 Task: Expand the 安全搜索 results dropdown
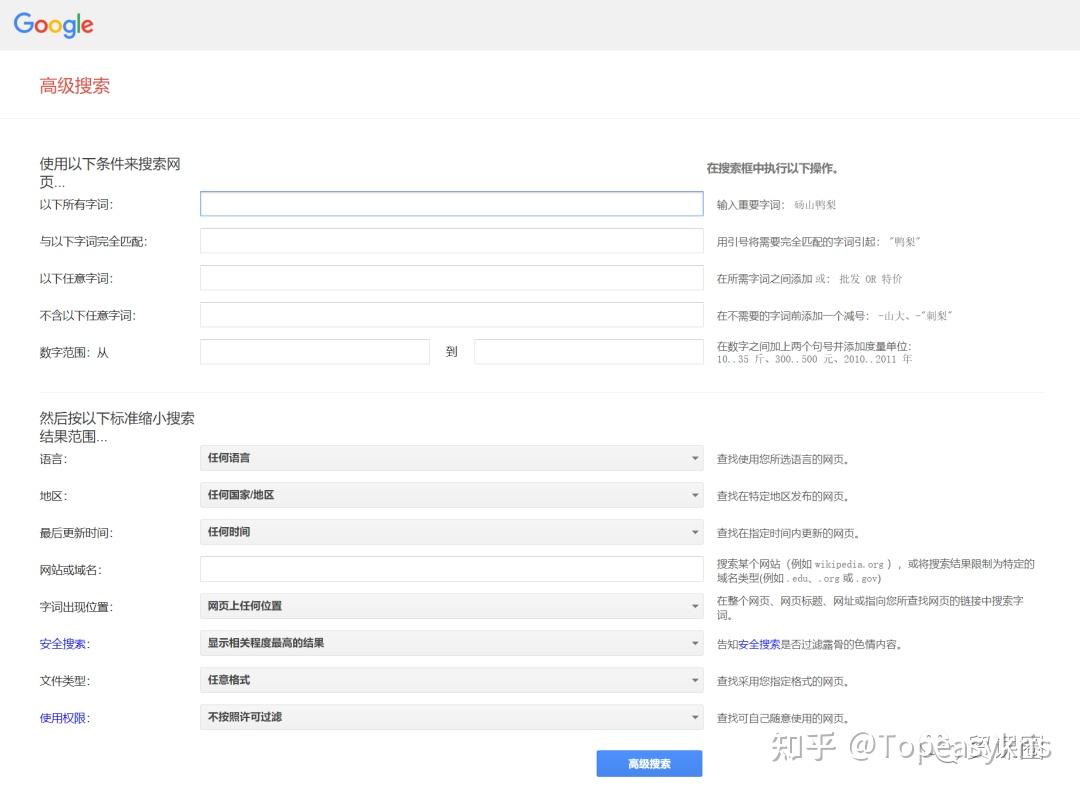[x=450, y=643]
